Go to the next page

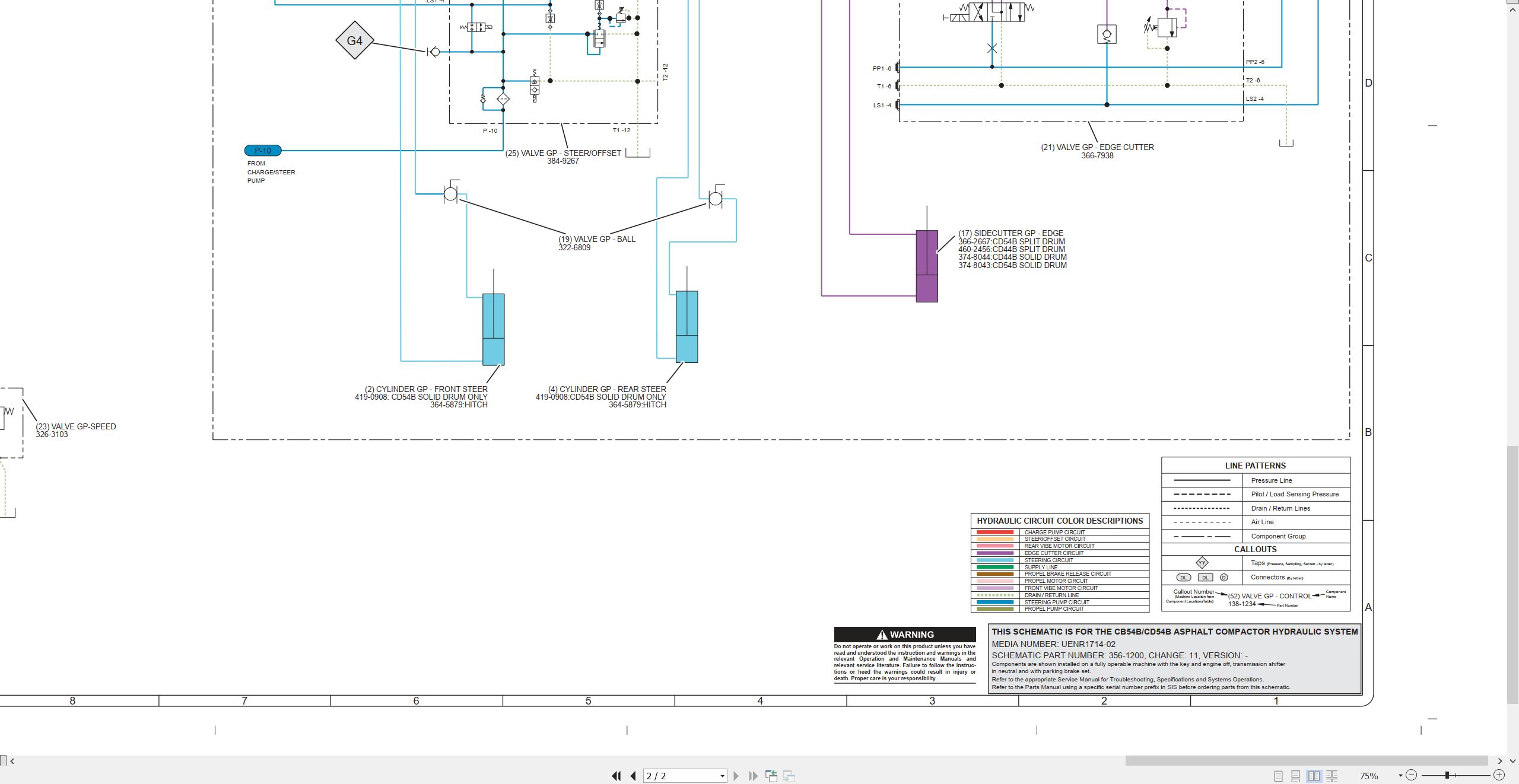[x=736, y=776]
